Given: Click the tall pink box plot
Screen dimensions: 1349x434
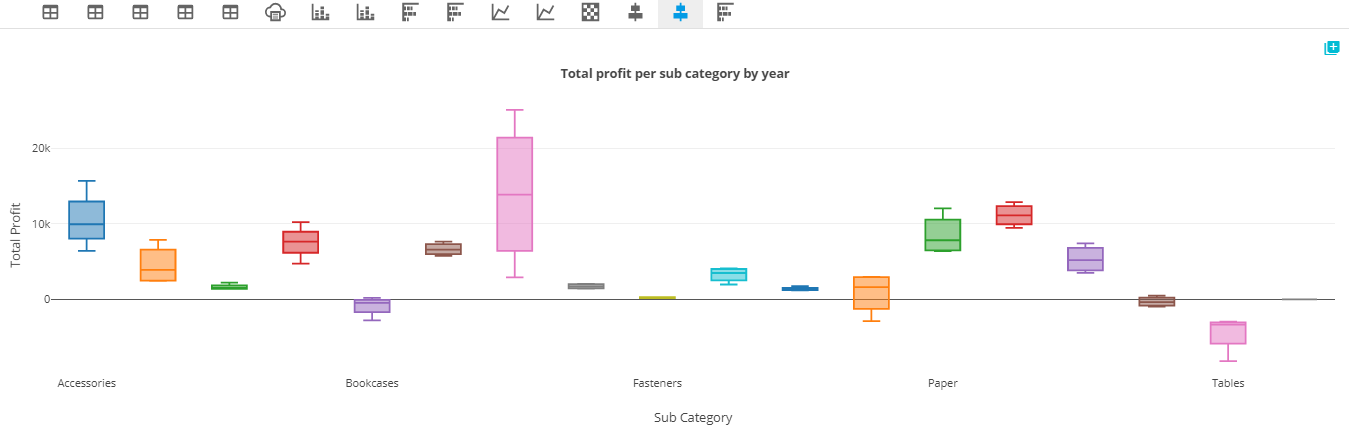Looking at the screenshot, I should (x=514, y=194).
